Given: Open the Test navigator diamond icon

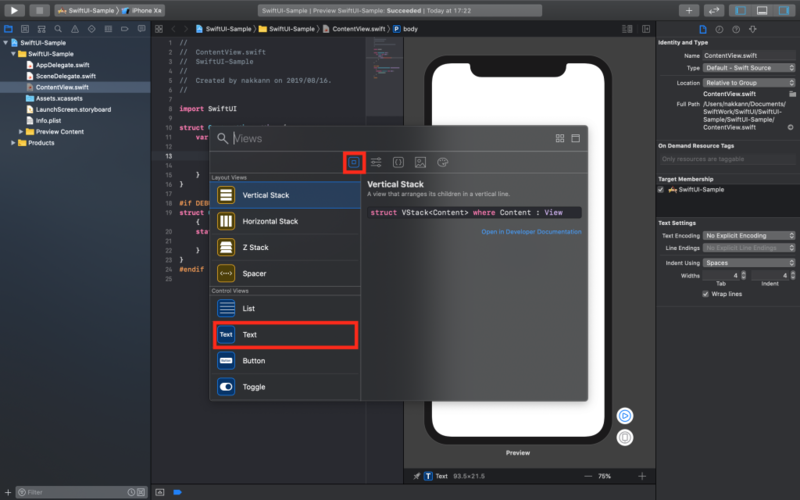Looking at the screenshot, I should 91,29.
